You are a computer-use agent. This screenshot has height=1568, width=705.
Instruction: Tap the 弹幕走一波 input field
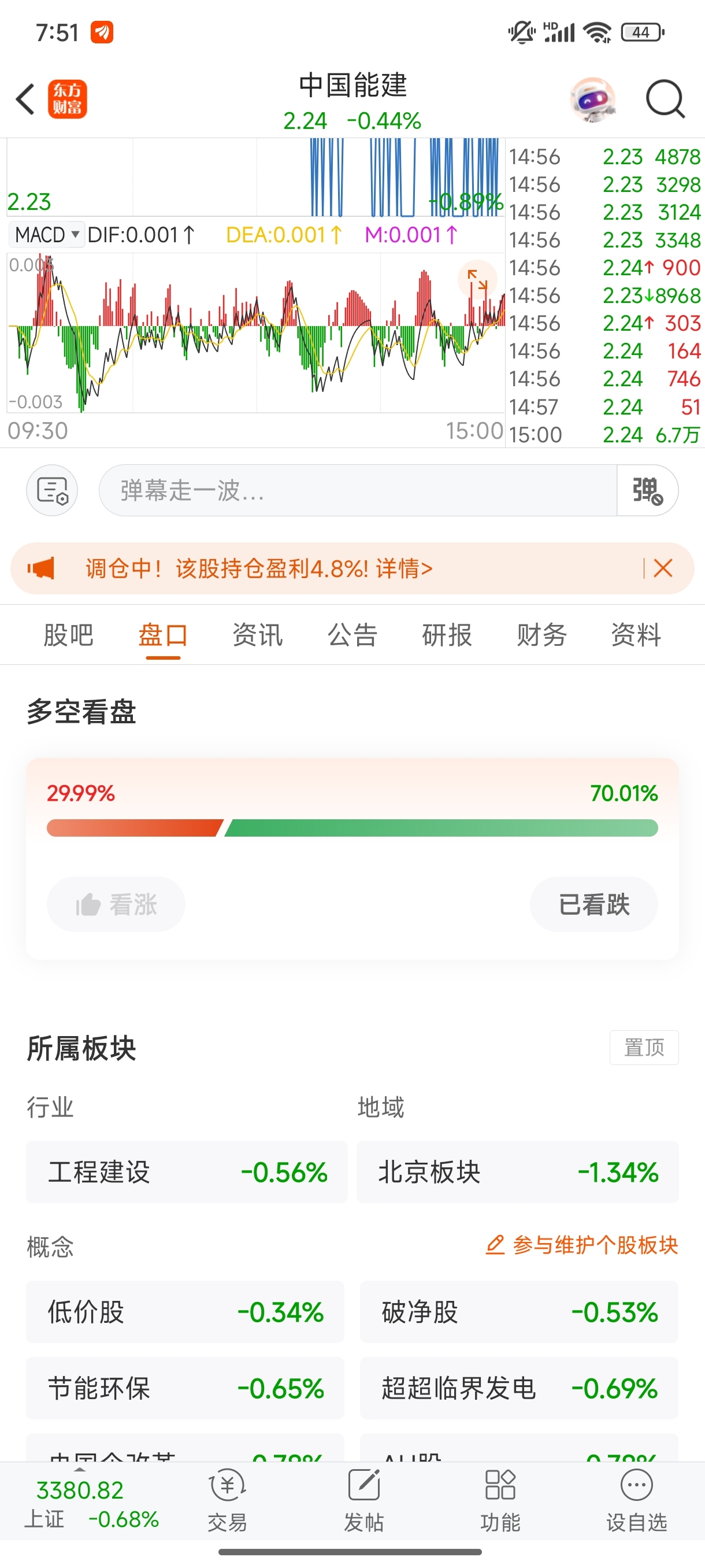pyautogui.click(x=358, y=491)
